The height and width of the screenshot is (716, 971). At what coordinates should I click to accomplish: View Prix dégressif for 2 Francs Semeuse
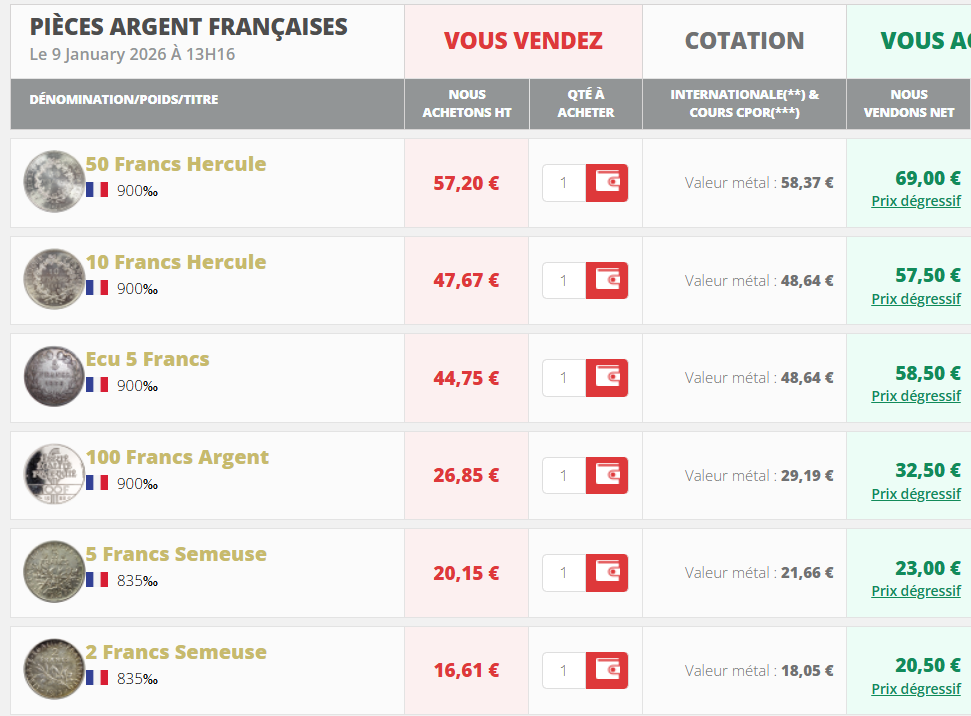pos(916,689)
